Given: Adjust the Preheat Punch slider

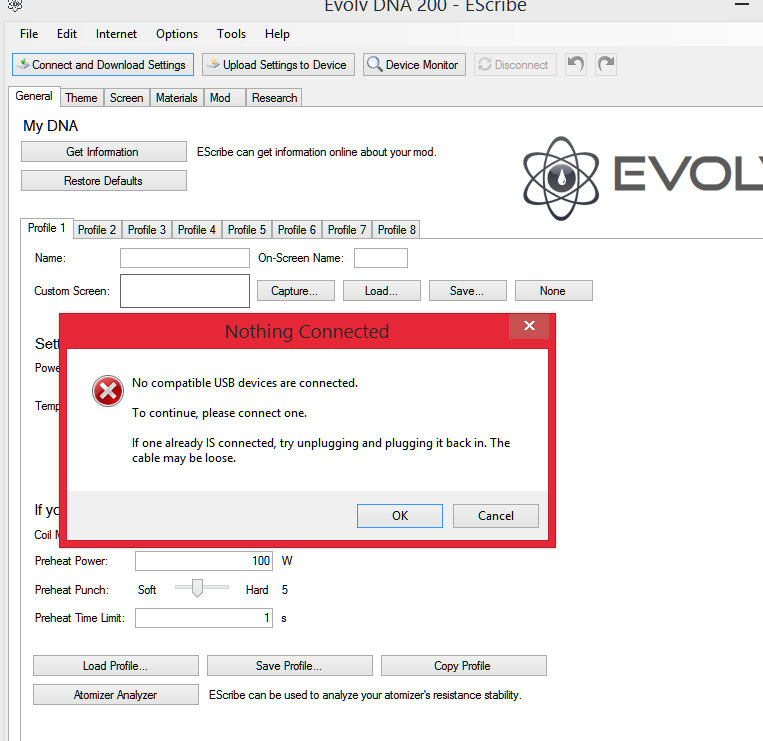Looking at the screenshot, I should pyautogui.click(x=197, y=589).
